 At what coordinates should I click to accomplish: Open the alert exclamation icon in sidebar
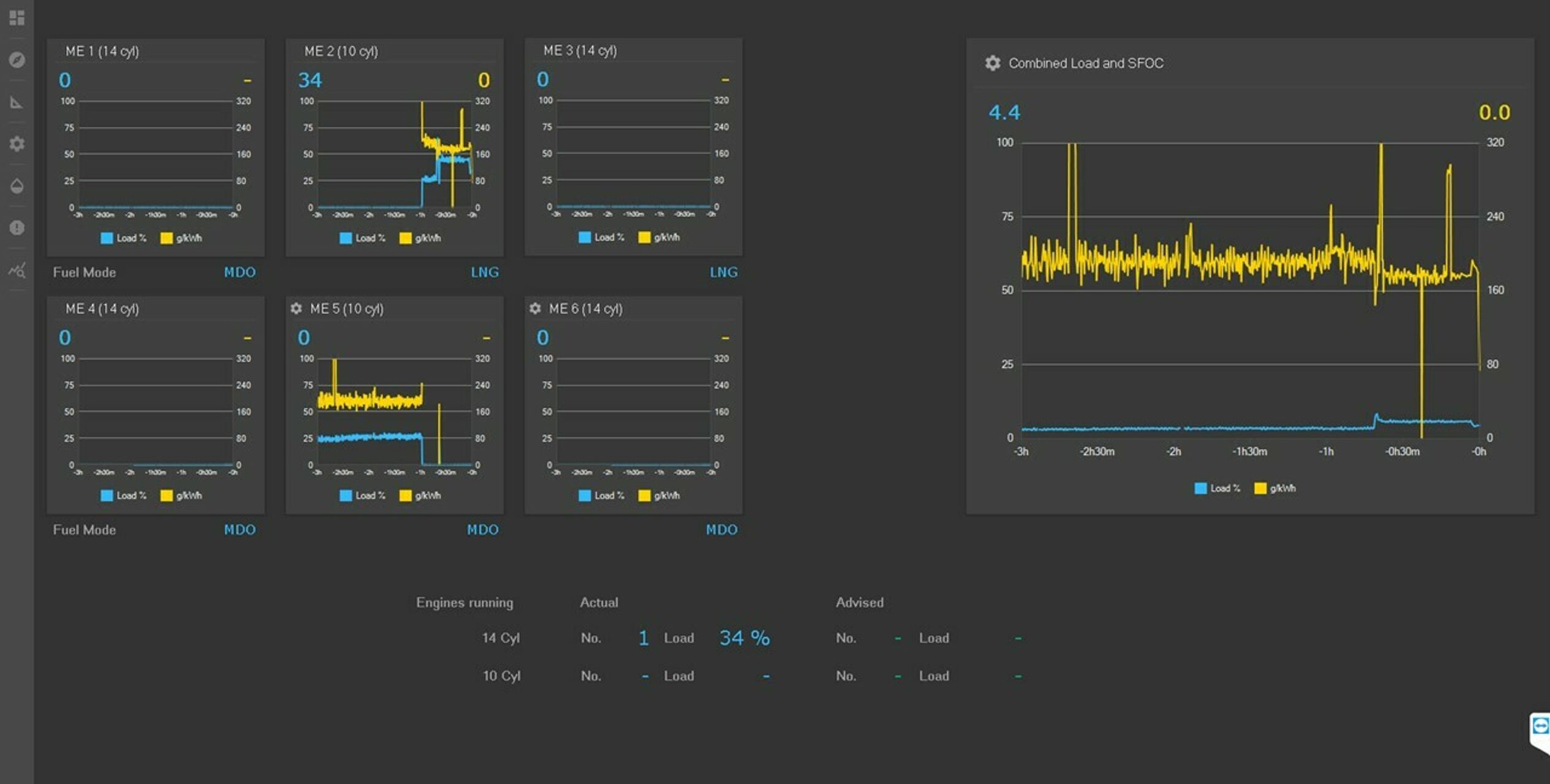(17, 228)
